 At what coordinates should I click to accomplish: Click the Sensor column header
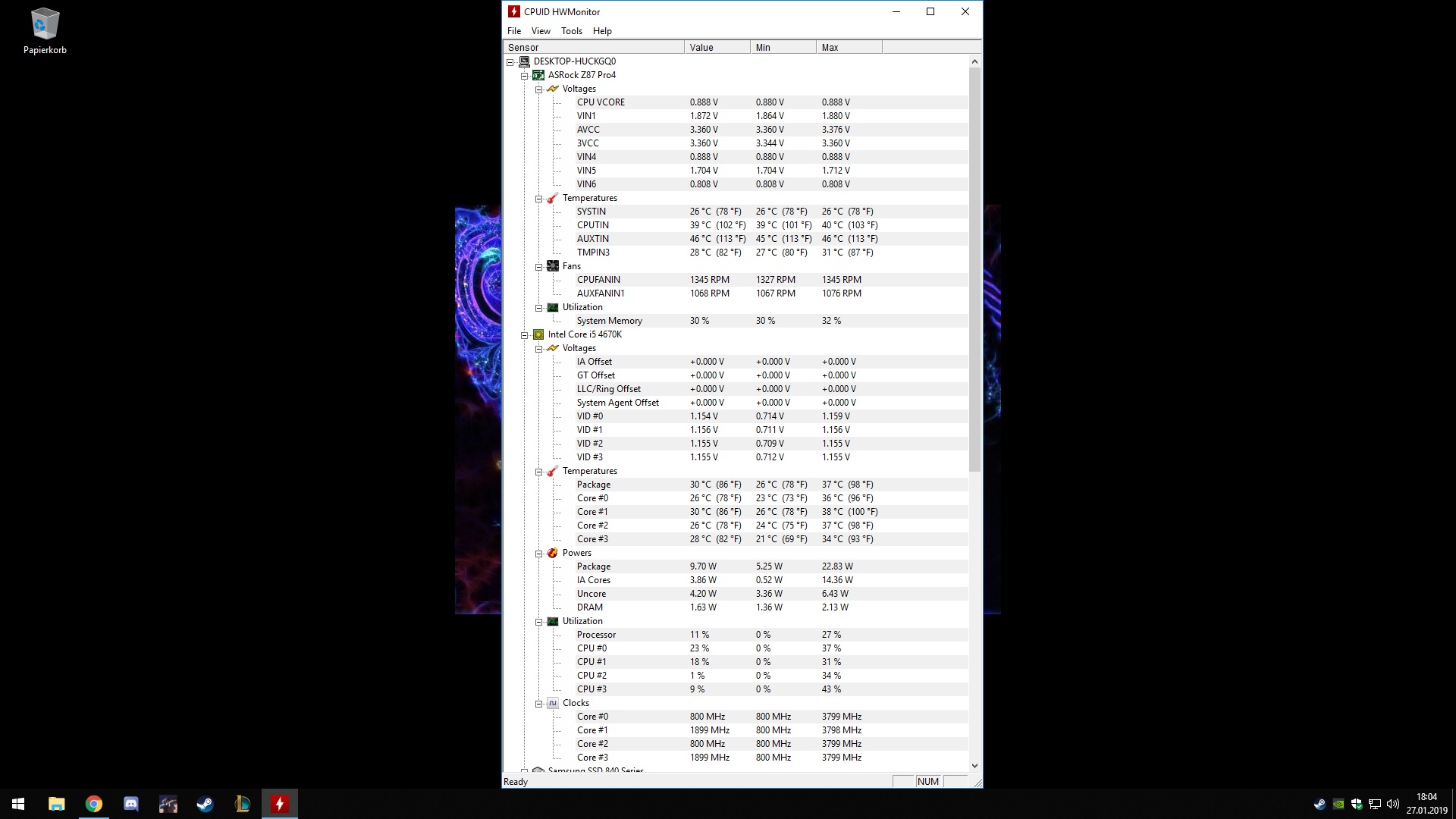click(x=594, y=47)
